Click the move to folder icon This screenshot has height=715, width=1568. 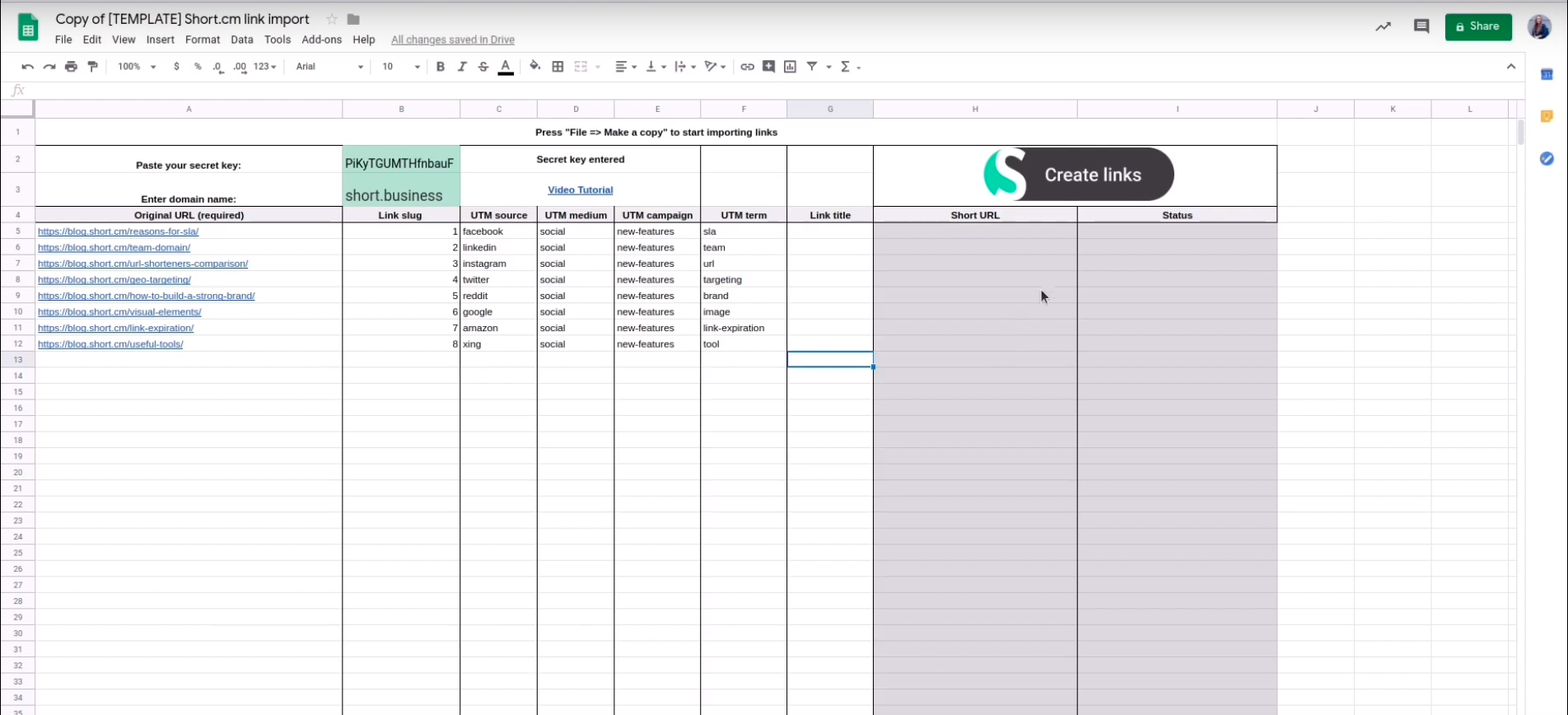coord(353,19)
